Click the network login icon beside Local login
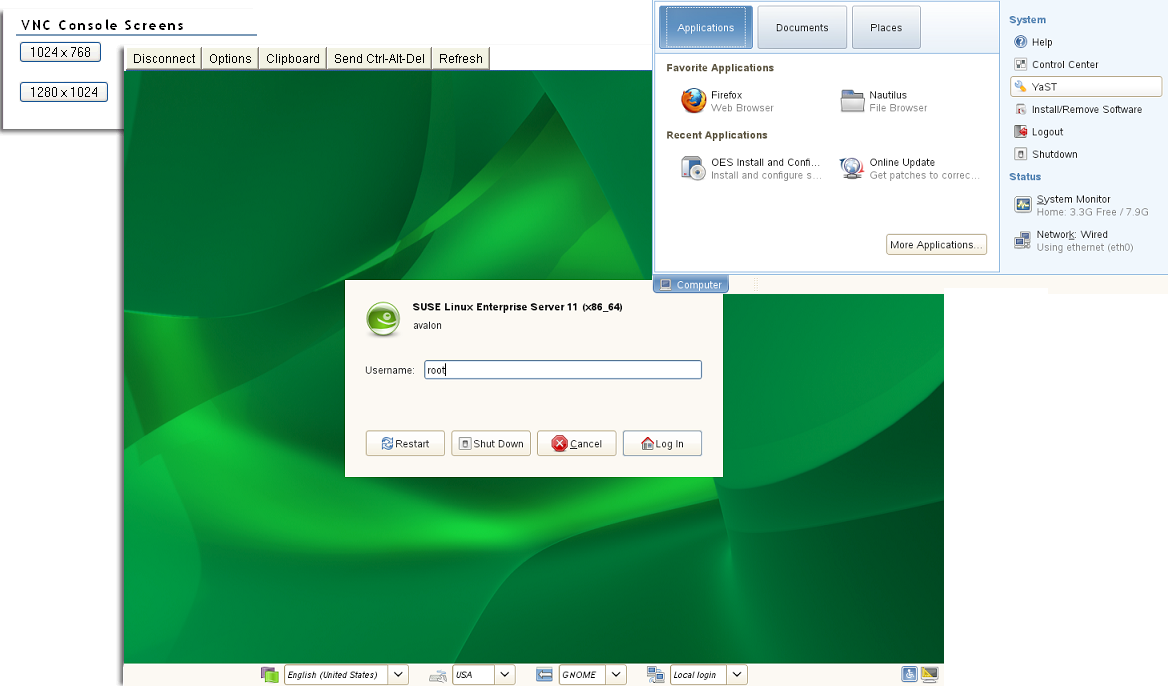 (x=656, y=674)
